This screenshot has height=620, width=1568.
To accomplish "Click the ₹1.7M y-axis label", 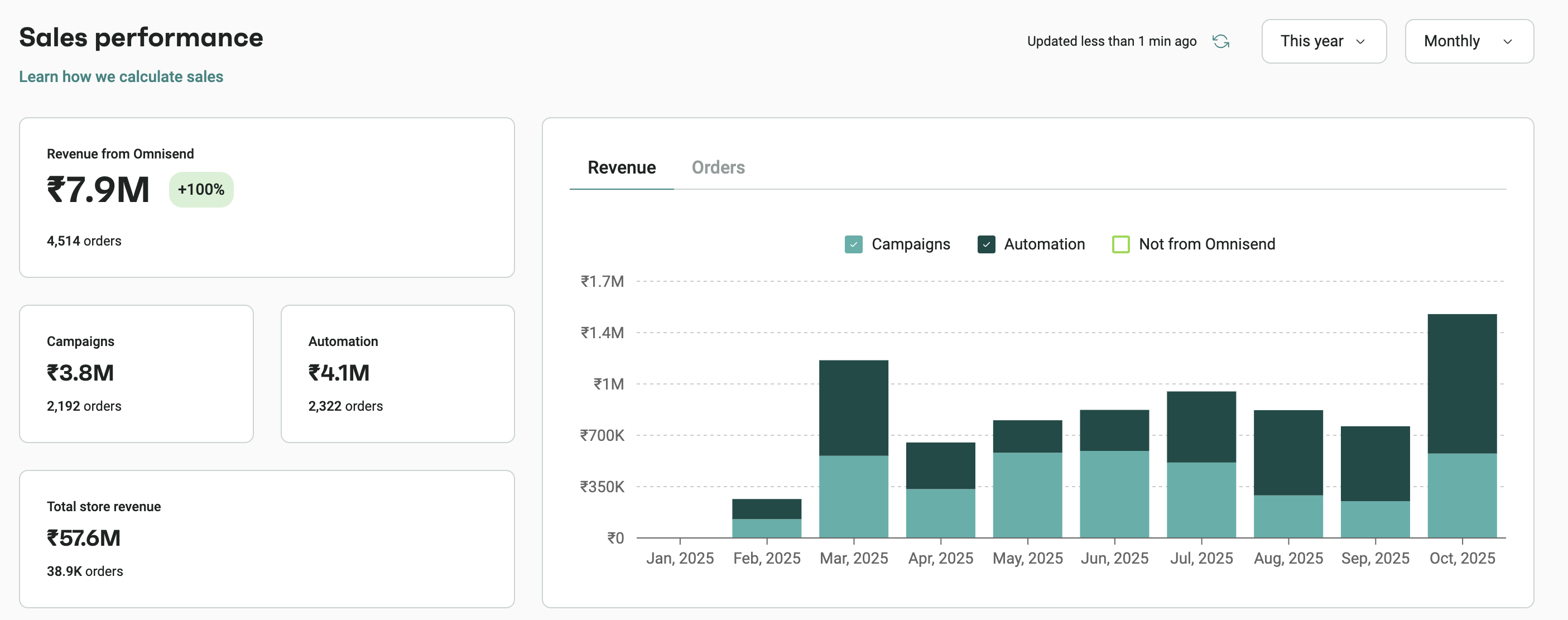I will click(602, 281).
